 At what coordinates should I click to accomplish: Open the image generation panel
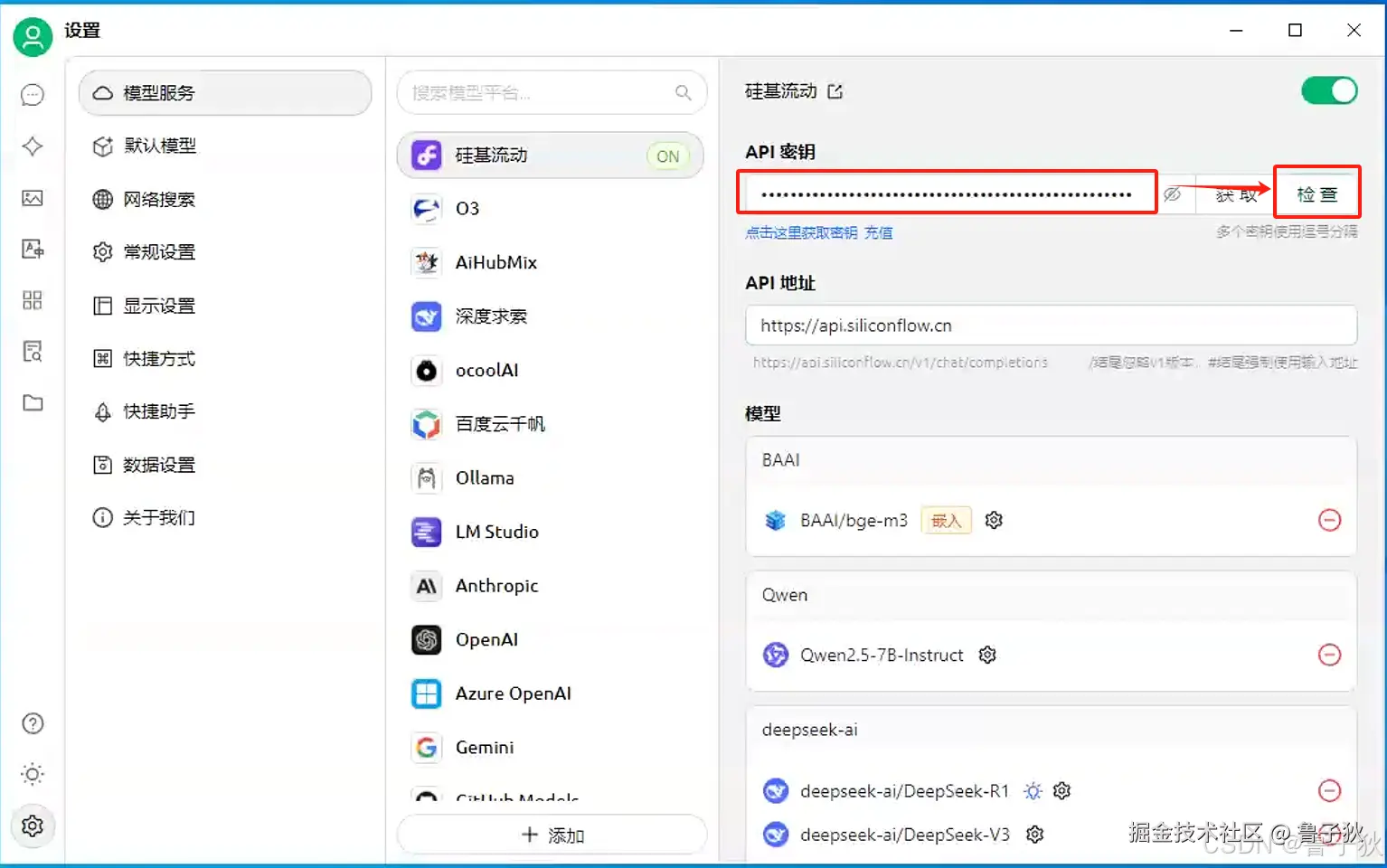click(x=33, y=199)
